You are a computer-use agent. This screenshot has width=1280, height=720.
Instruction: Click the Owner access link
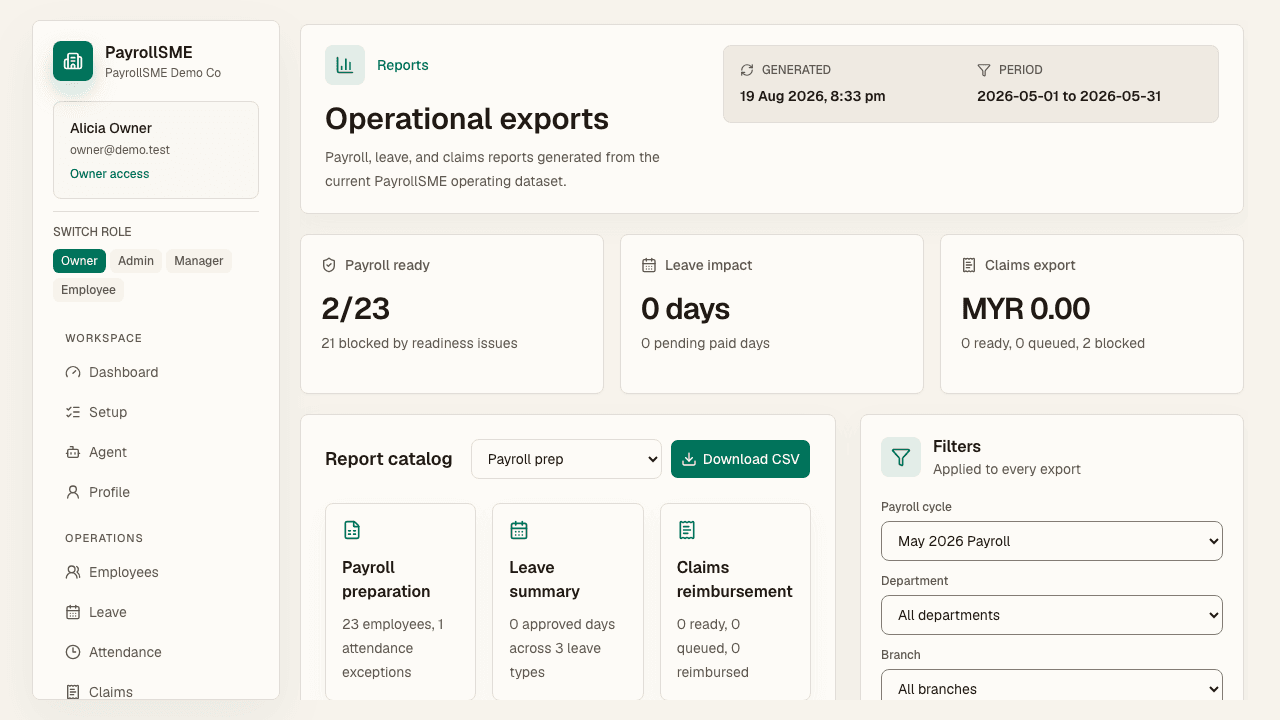(110, 174)
